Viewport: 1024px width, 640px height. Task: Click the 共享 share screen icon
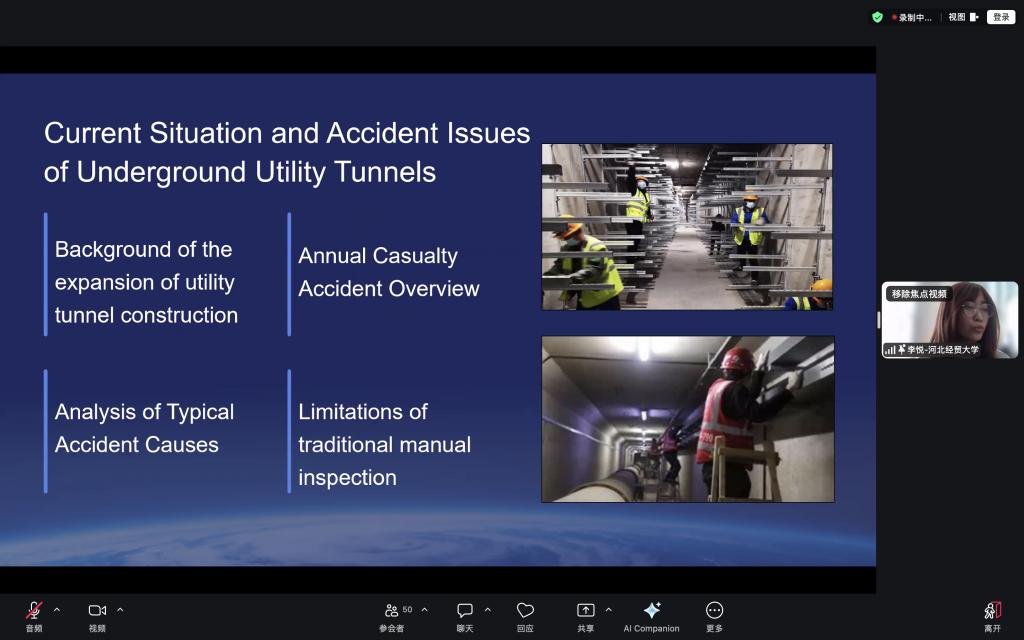(x=585, y=610)
